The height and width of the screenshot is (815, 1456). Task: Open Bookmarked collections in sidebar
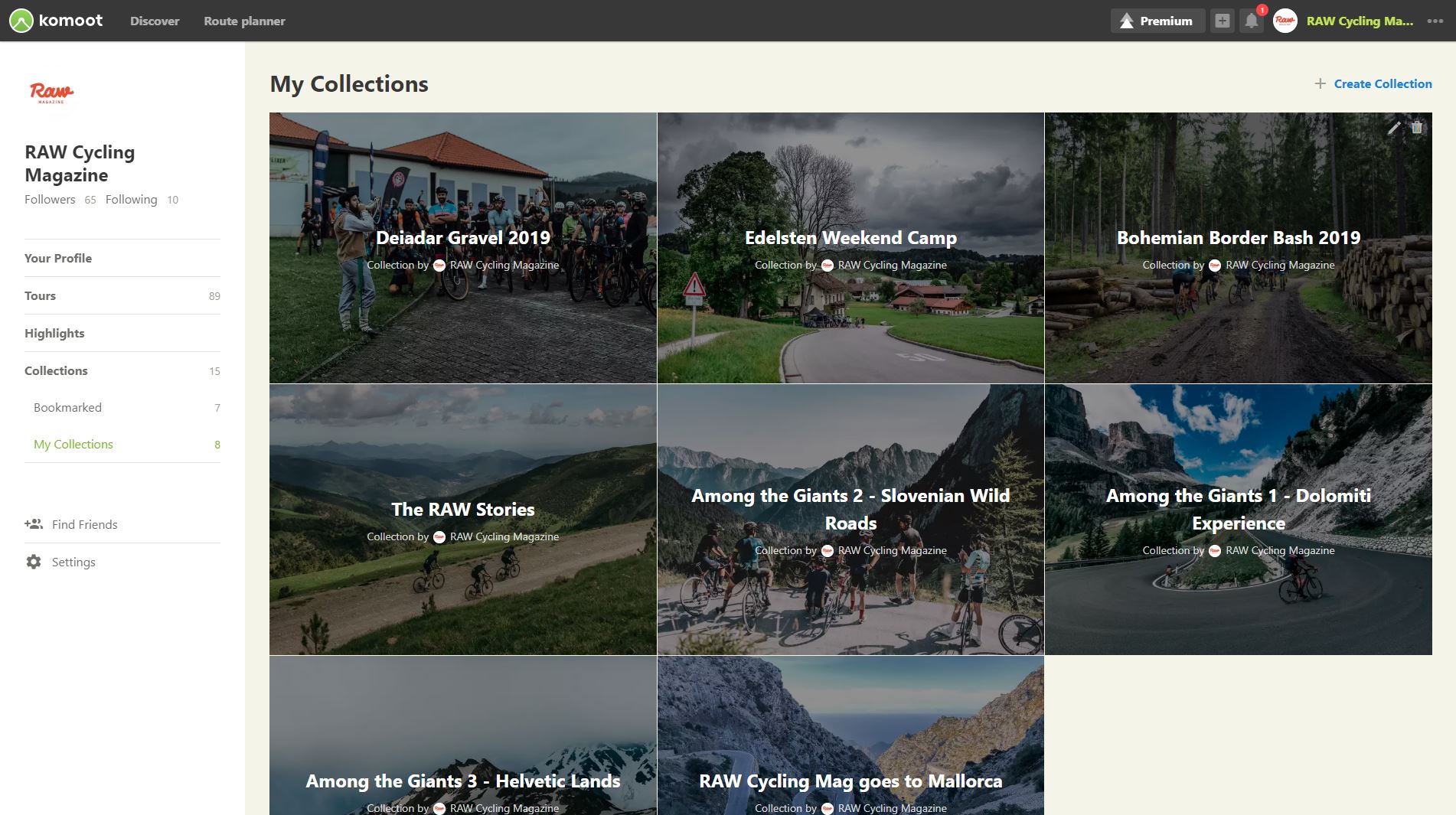coord(67,407)
